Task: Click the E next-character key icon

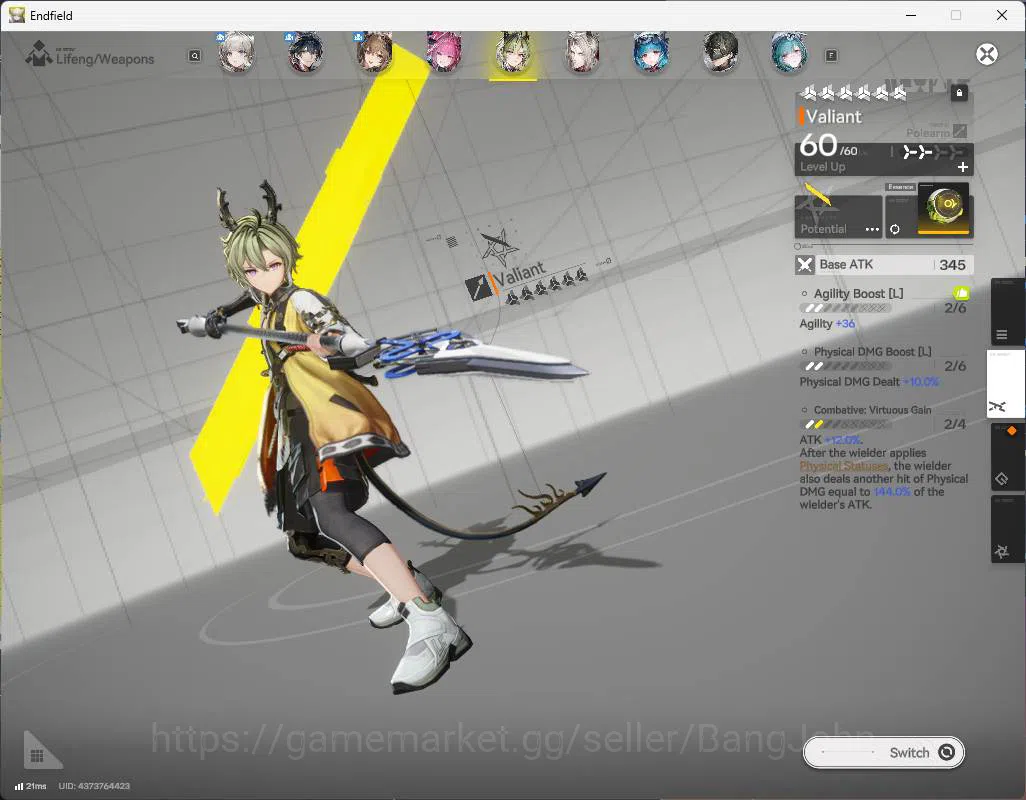Action: click(831, 56)
